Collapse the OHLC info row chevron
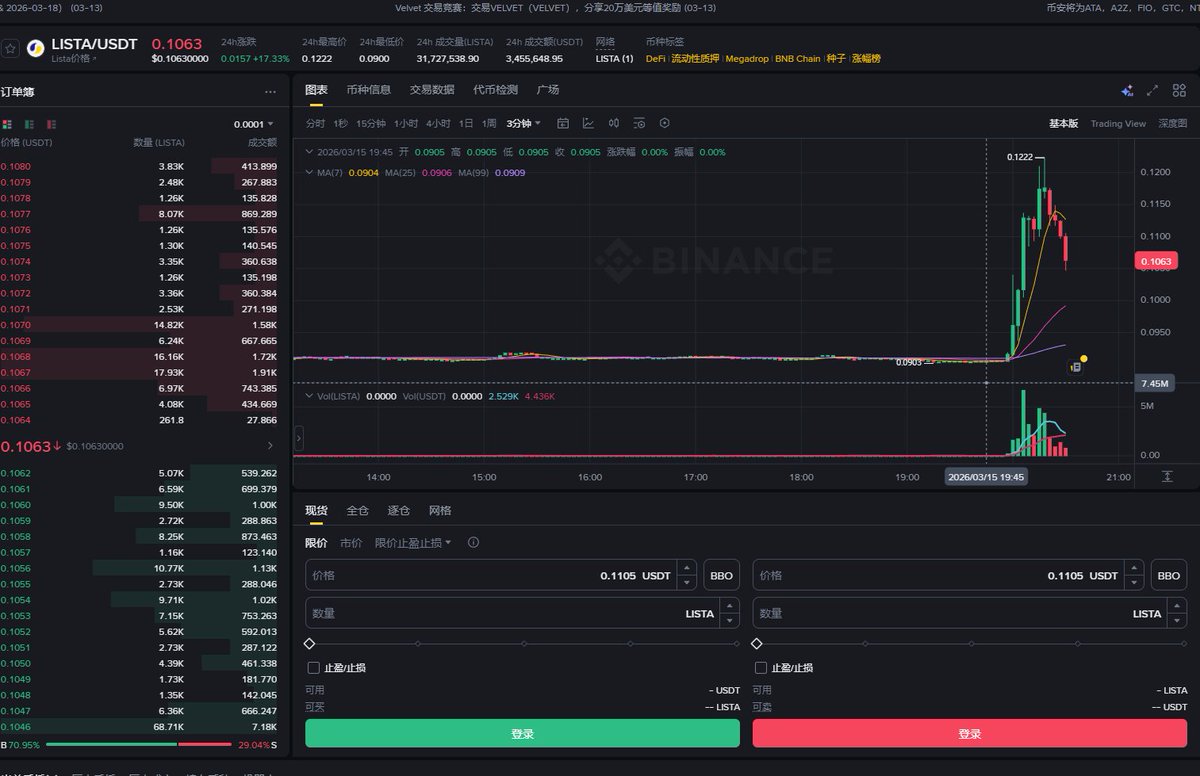This screenshot has width=1200, height=776. (309, 152)
